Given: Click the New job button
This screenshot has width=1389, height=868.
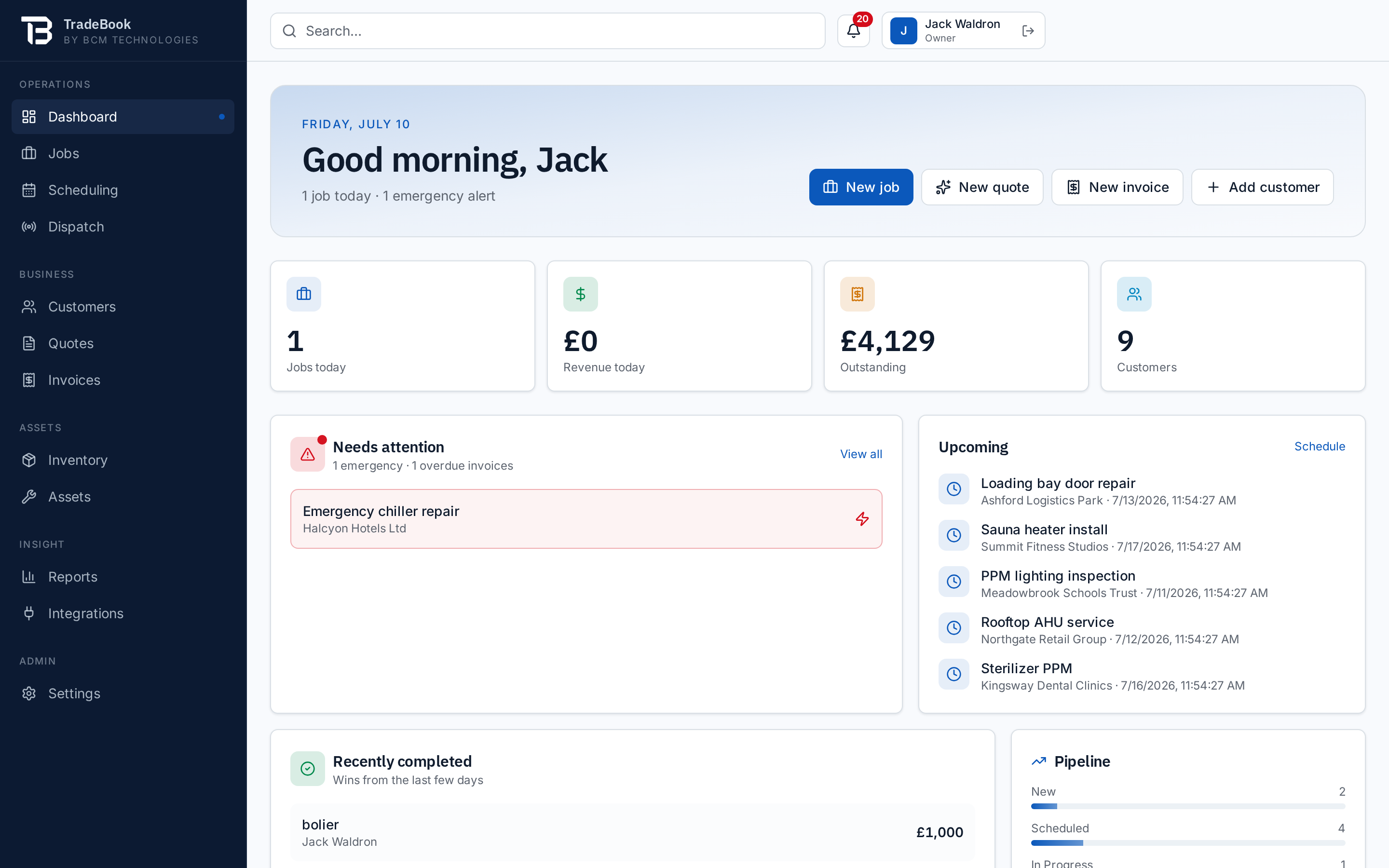Looking at the screenshot, I should click(x=861, y=187).
